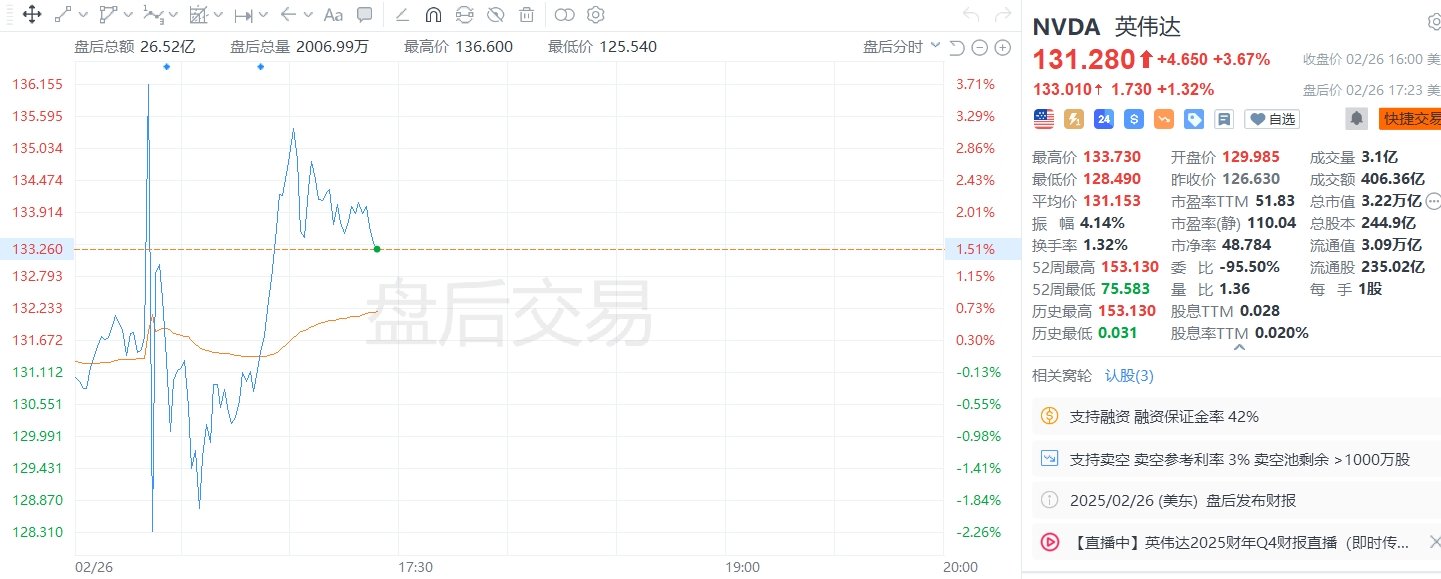The image size is (1441, 579).
Task: Set a price alert with the bell
Action: click(1356, 119)
